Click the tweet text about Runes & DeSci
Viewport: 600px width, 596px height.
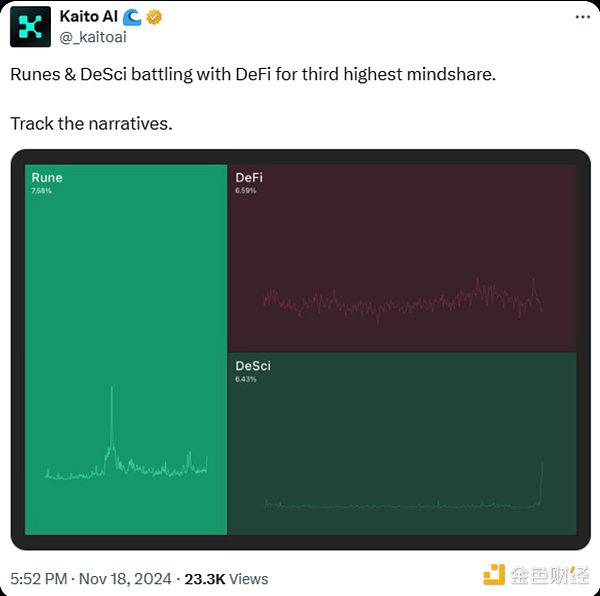[x=253, y=74]
